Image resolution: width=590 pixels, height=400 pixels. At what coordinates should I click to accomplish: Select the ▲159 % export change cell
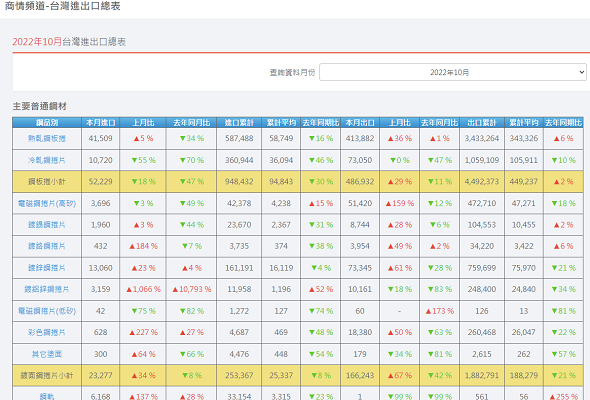coord(400,204)
